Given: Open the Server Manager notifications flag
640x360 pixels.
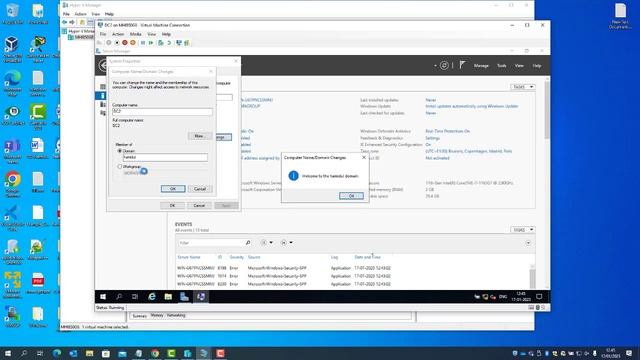Looking at the screenshot, I should [x=462, y=65].
